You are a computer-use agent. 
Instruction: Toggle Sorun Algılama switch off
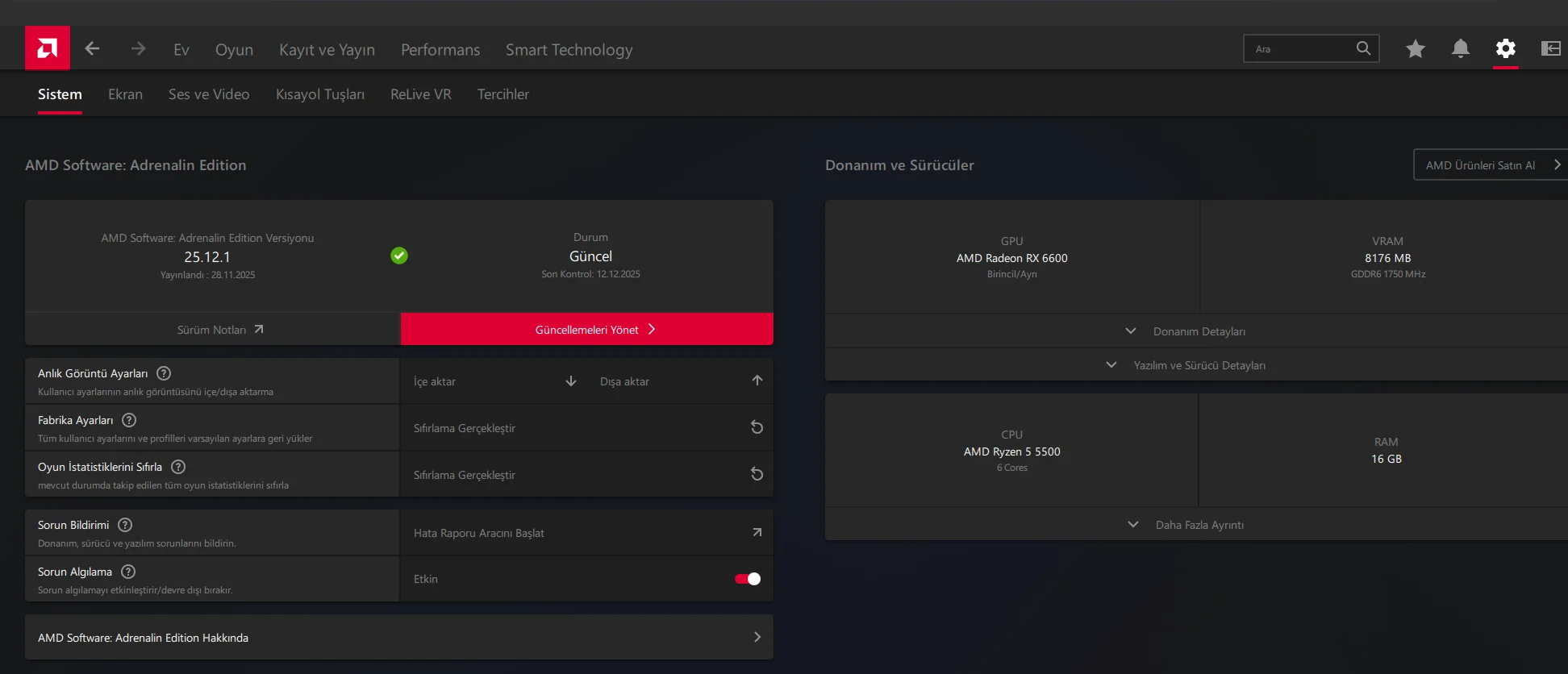click(748, 579)
